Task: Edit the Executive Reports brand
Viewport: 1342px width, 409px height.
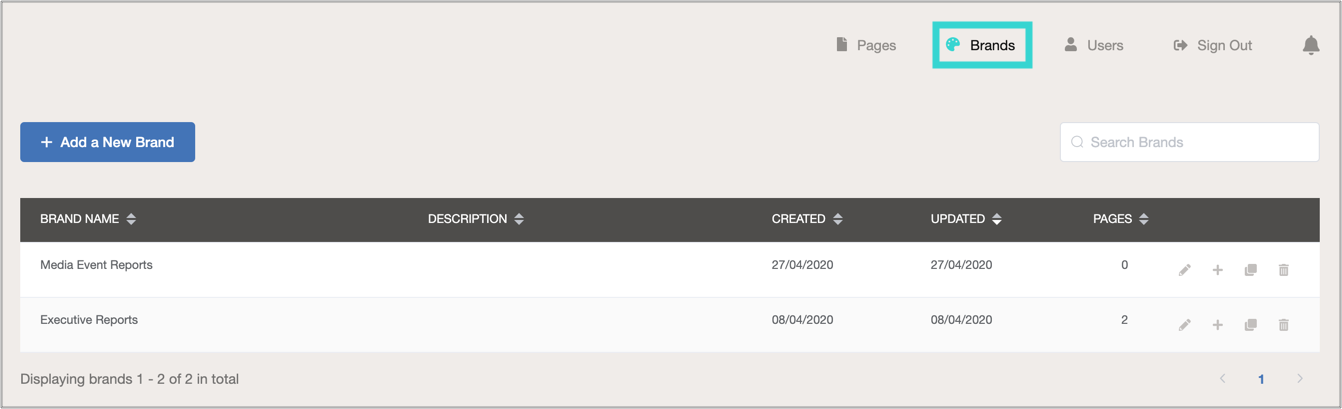Action: coord(1184,325)
